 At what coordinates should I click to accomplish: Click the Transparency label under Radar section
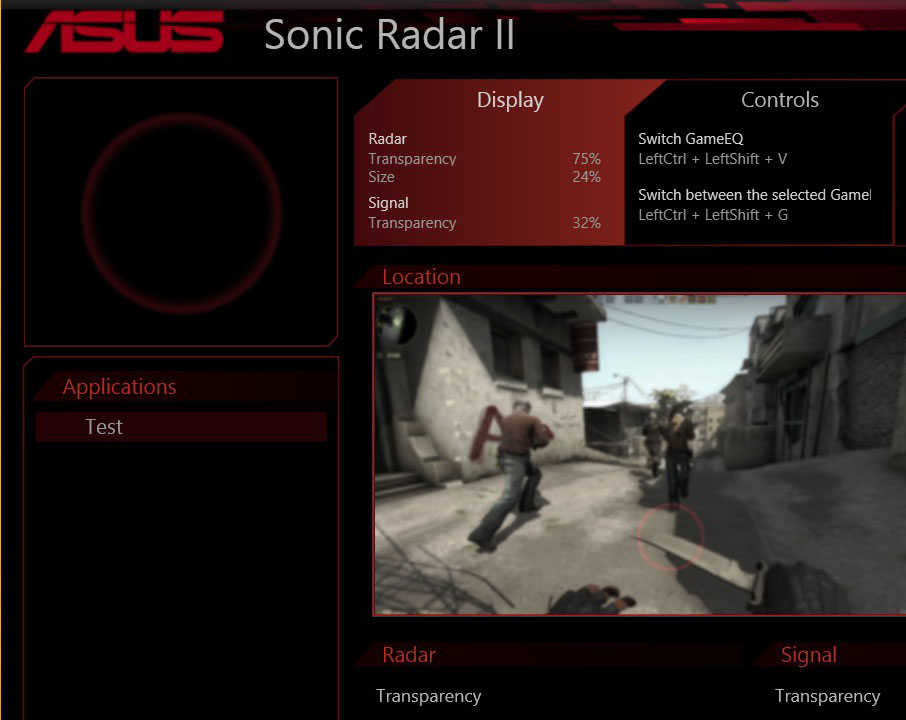428,696
